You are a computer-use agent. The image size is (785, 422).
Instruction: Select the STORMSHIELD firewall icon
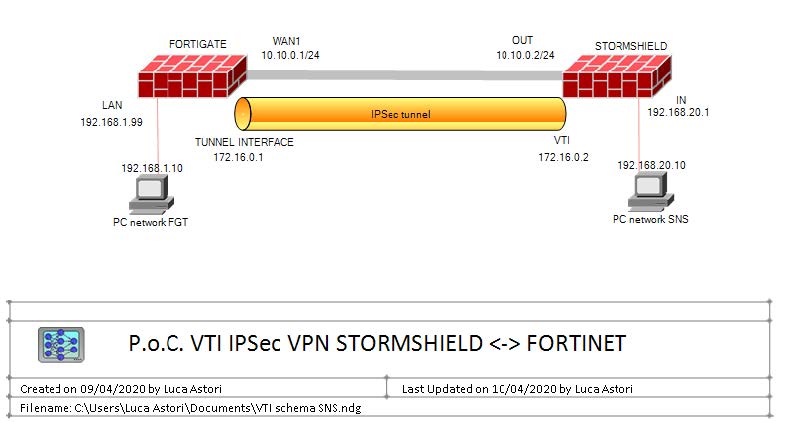[617, 76]
